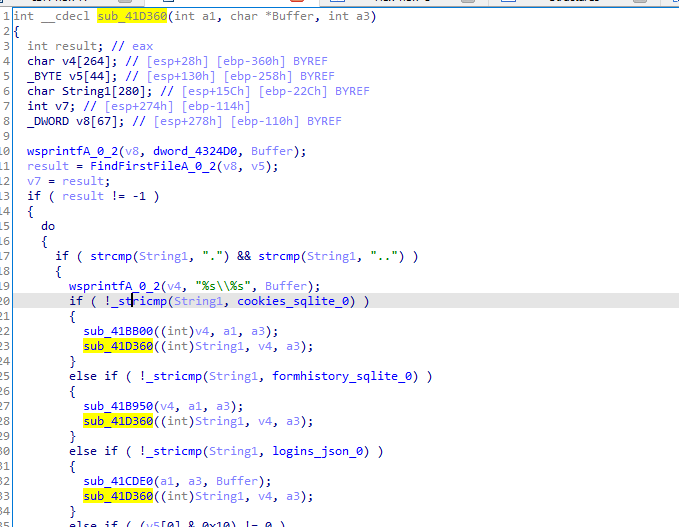Open the sub_41CDE0 function reference
Image resolution: width=679 pixels, height=527 pixels.
pyautogui.click(x=118, y=481)
